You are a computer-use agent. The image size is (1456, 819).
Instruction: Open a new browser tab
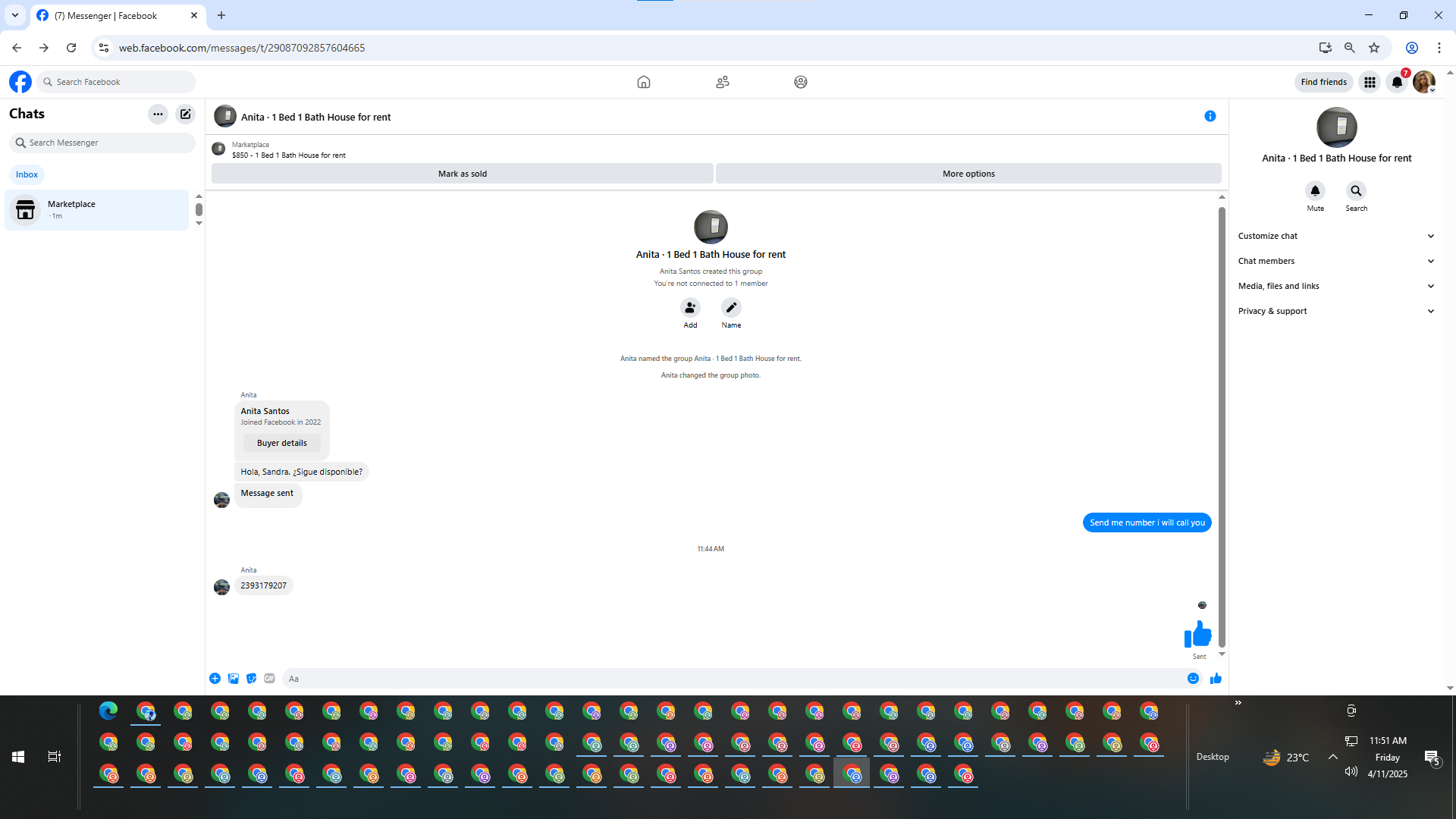tap(221, 15)
